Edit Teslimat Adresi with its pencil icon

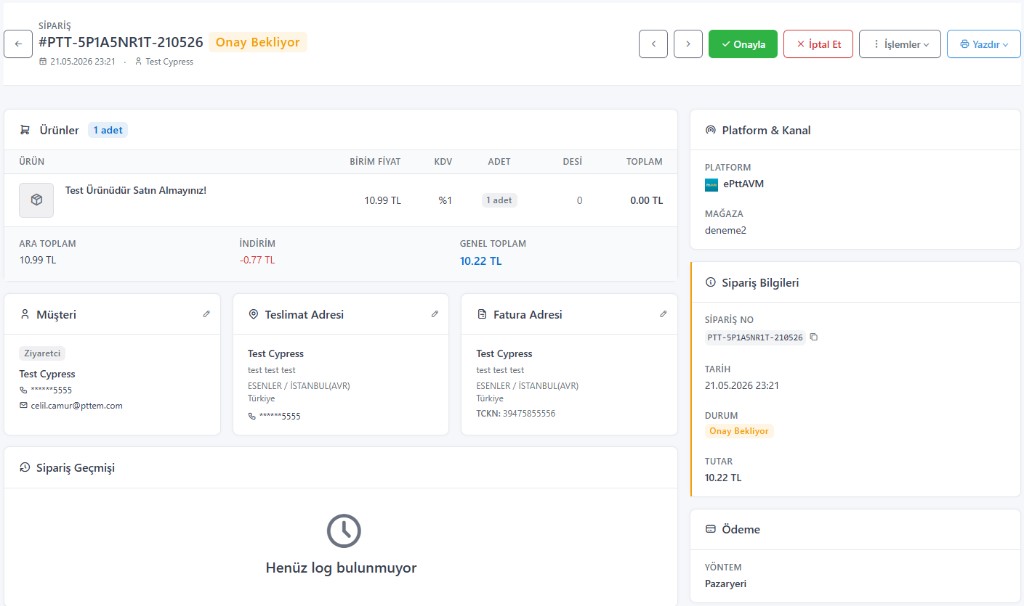(x=435, y=314)
